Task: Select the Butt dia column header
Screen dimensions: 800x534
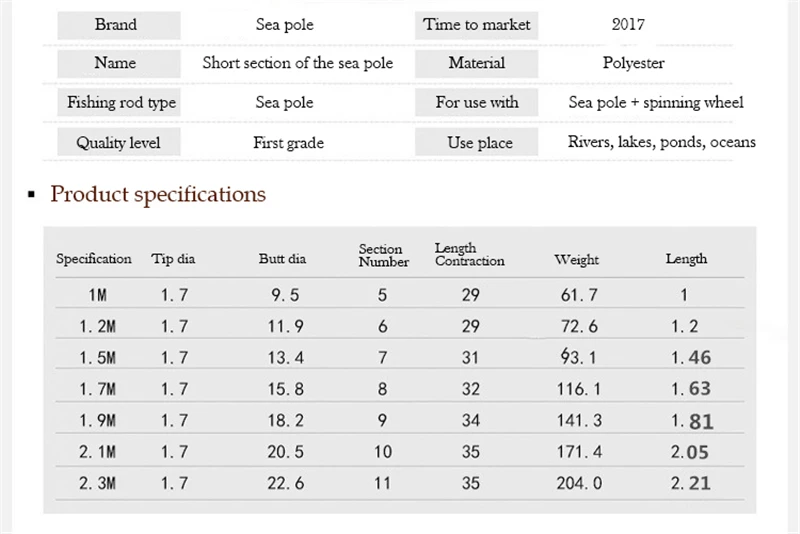Action: pos(282,259)
